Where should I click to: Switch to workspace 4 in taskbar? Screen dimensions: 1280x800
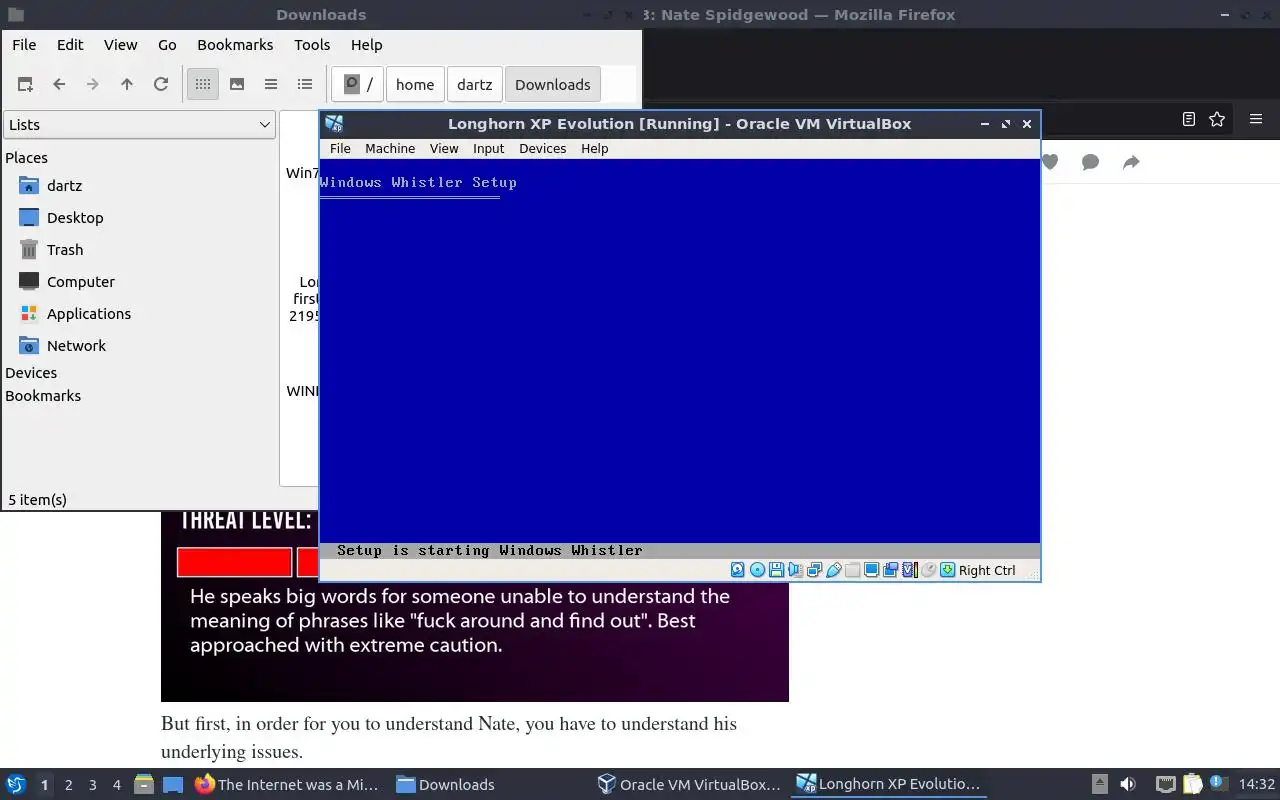coord(117,785)
